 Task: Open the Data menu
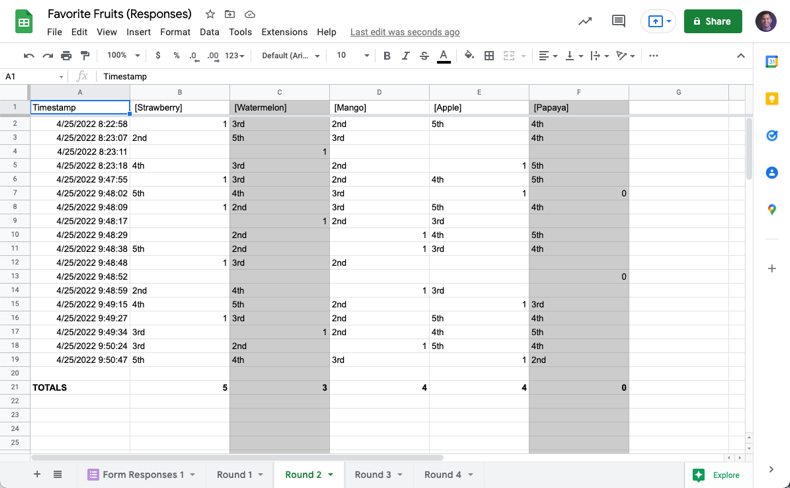tap(209, 32)
